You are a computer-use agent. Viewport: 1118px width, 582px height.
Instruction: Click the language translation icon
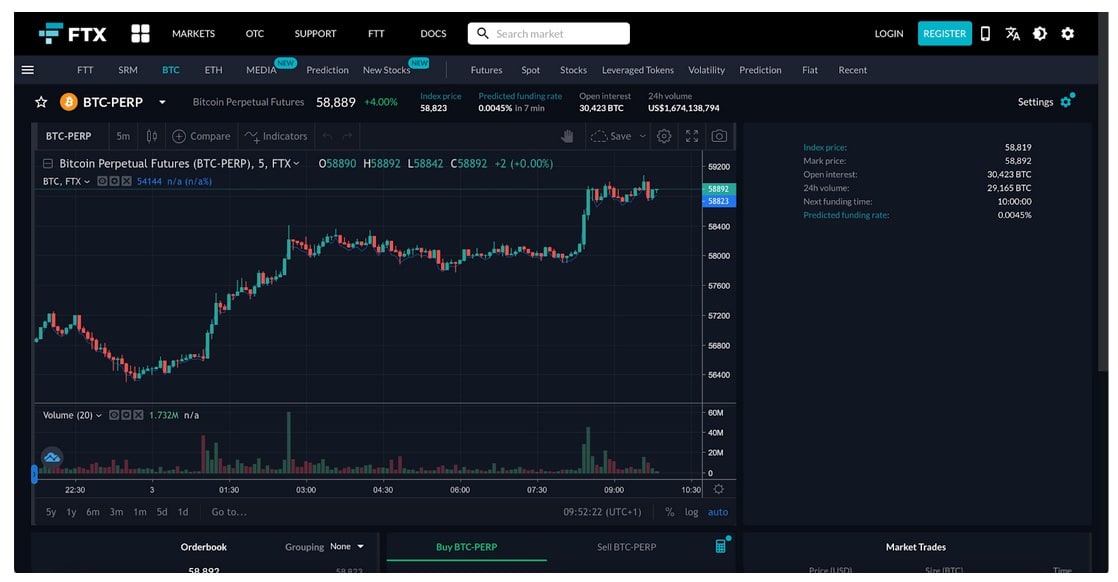[1013, 34]
